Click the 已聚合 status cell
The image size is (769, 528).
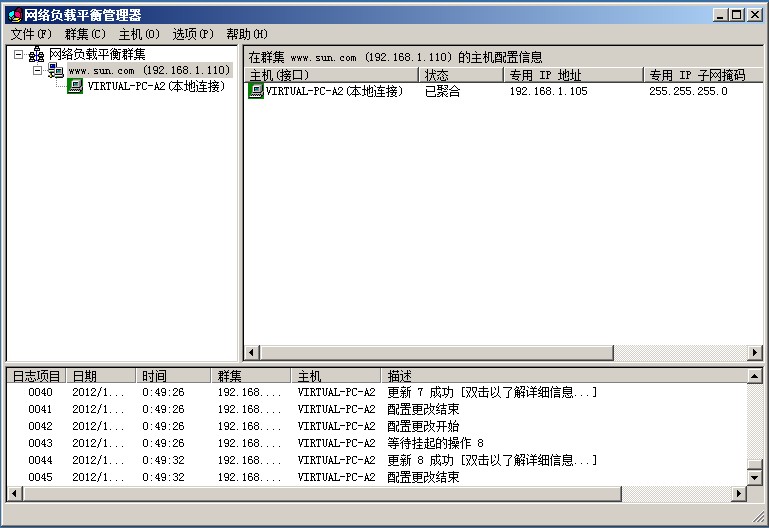pyautogui.click(x=442, y=91)
